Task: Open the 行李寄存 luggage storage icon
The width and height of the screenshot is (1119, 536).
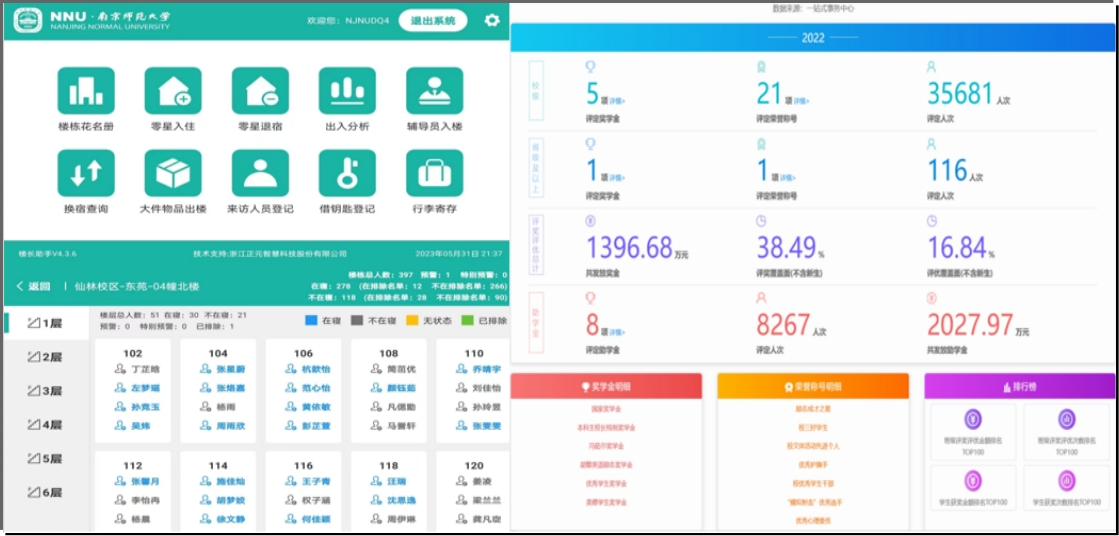Action: (x=434, y=174)
